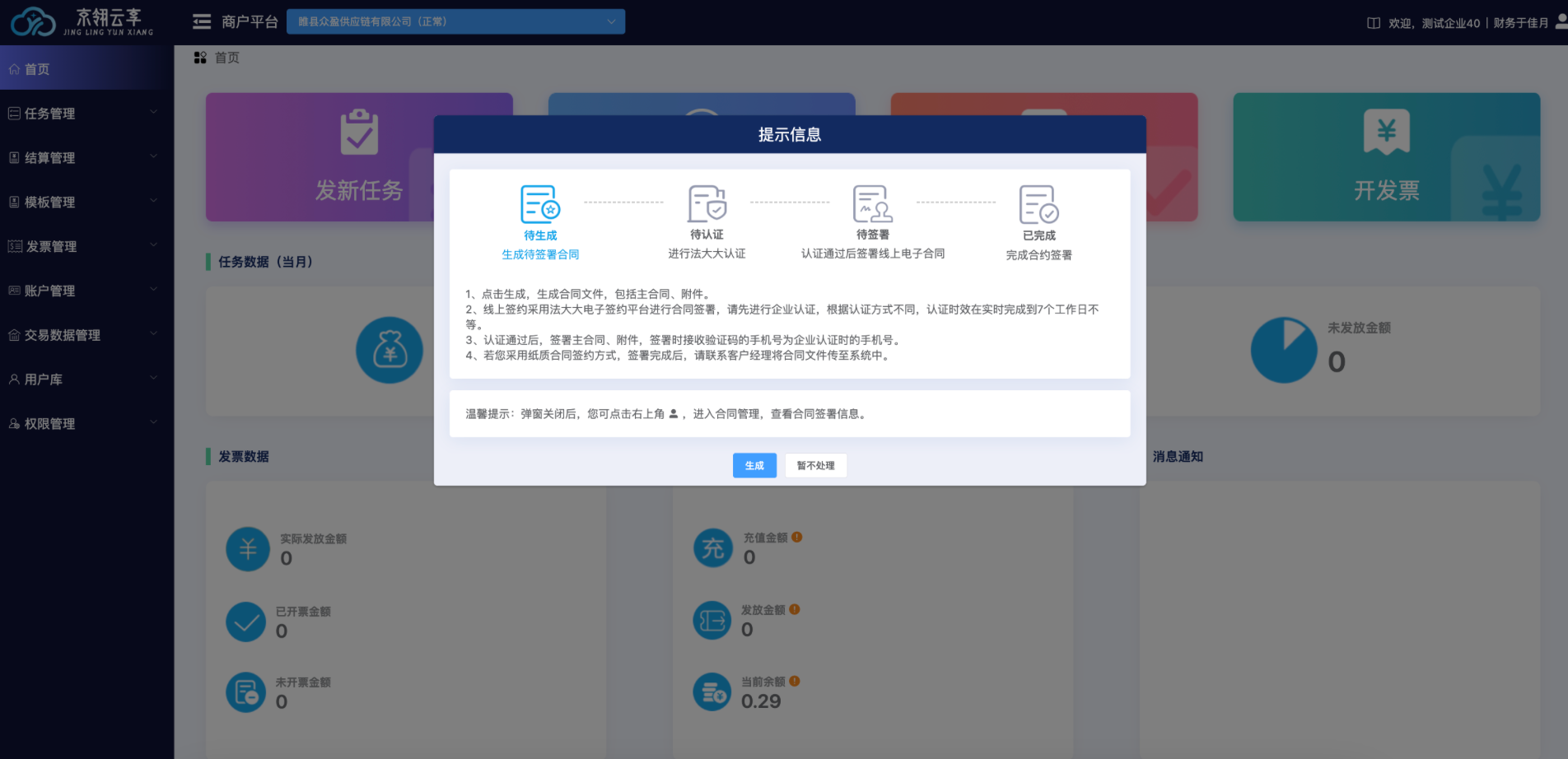The width and height of the screenshot is (1568, 759).
Task: Click the 充值金额 info warning icon
Action: (x=796, y=538)
